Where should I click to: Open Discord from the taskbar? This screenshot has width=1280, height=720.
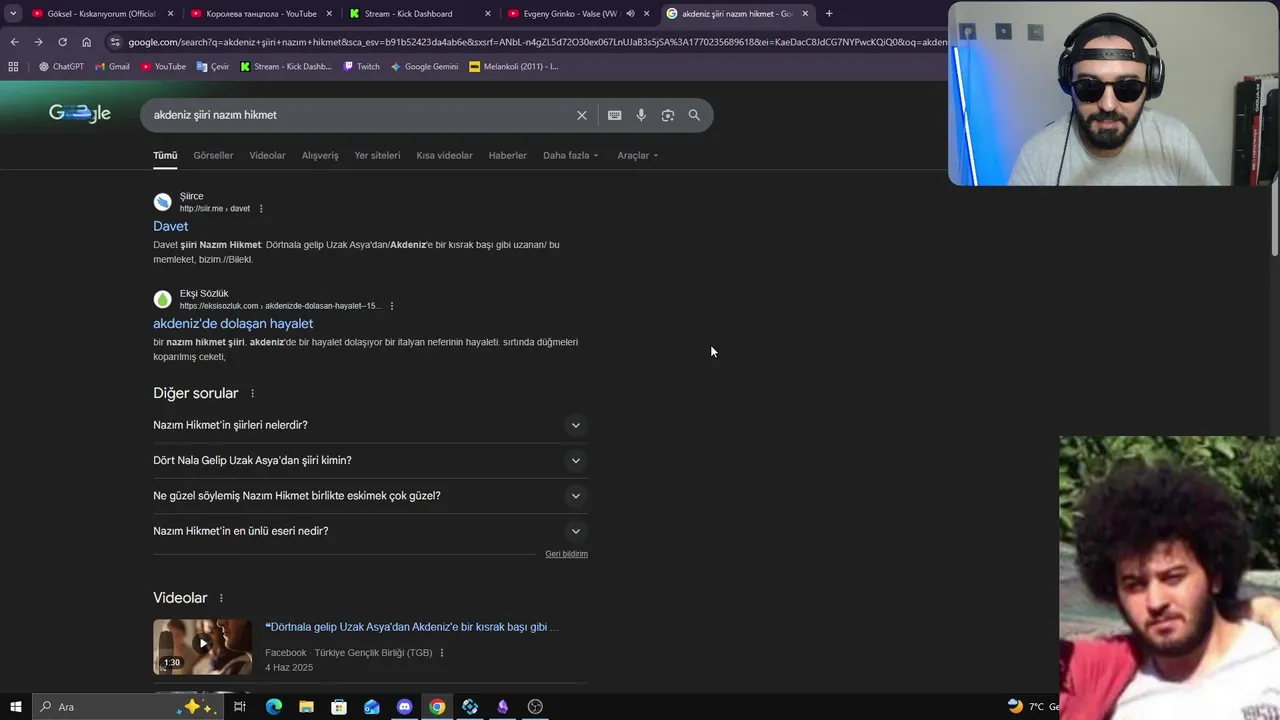(404, 707)
